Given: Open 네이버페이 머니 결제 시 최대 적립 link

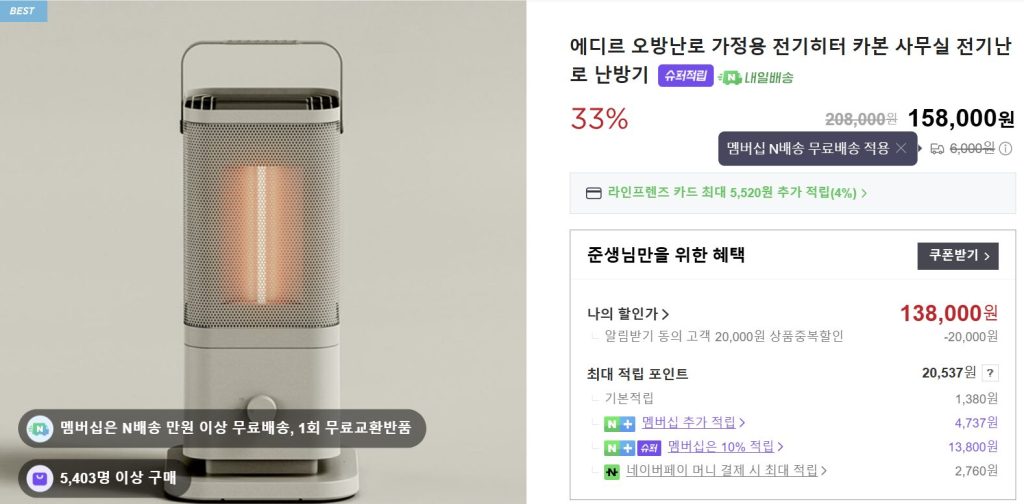Looking at the screenshot, I should pyautogui.click(x=730, y=471).
